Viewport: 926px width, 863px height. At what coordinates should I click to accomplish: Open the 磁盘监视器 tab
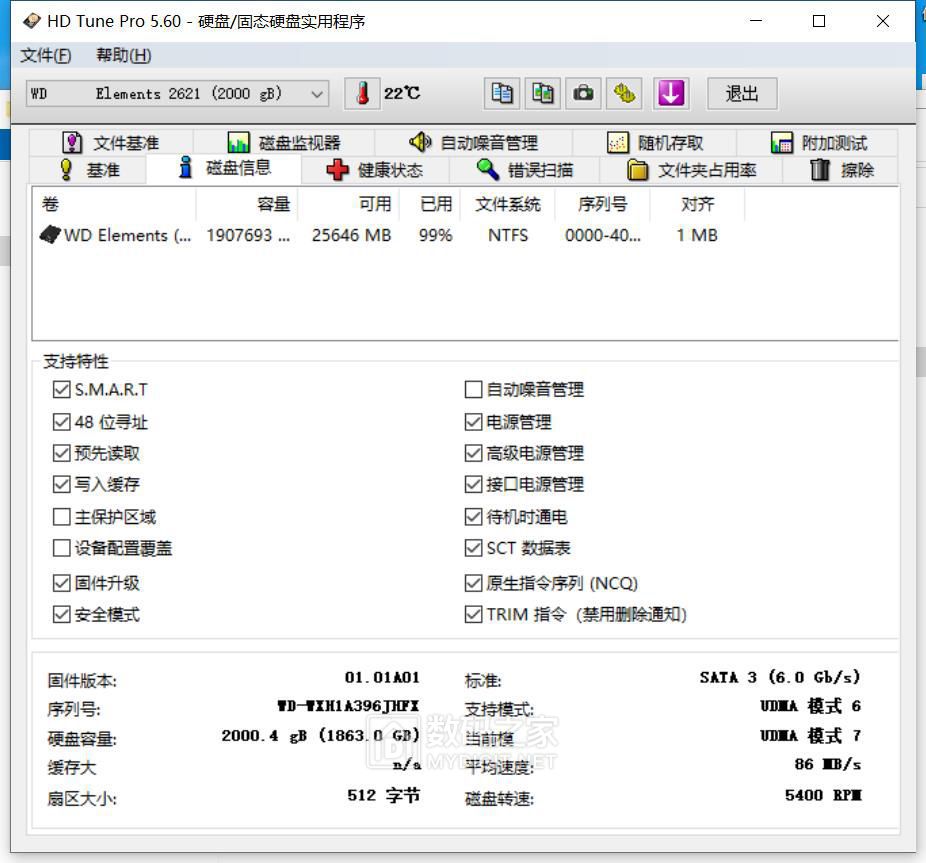pos(284,143)
